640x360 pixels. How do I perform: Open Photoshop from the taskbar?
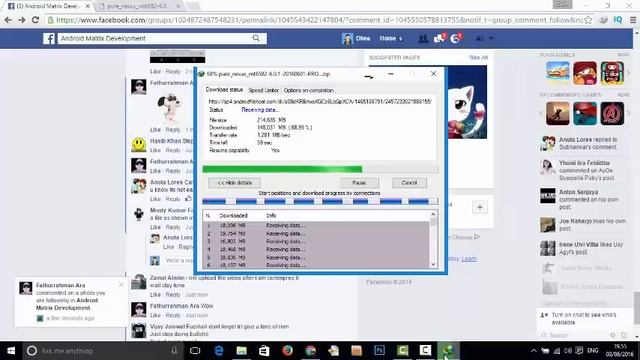[380, 351]
